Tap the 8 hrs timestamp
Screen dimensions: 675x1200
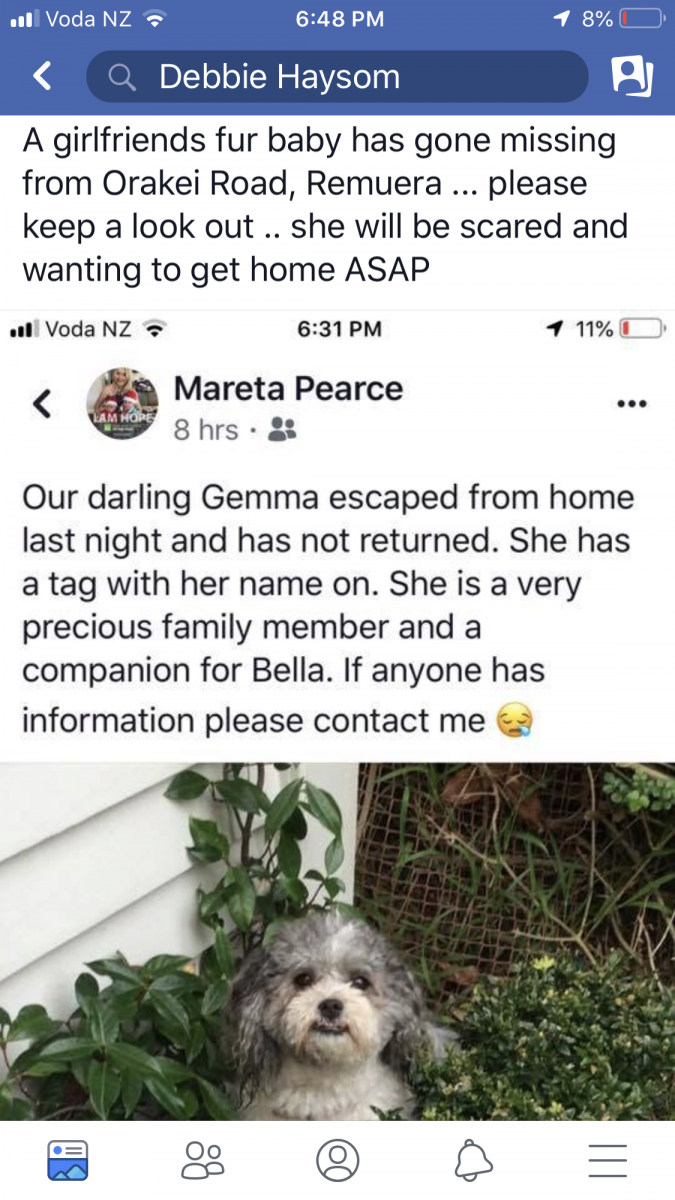point(205,430)
